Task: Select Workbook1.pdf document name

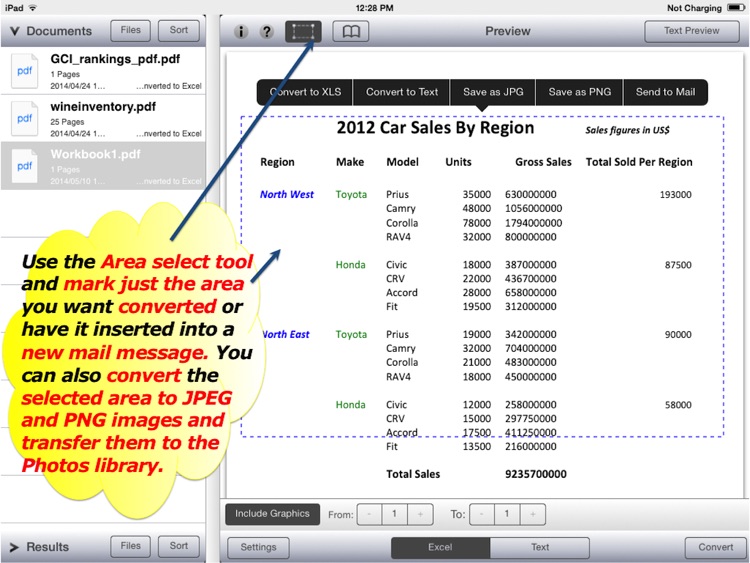Action: pyautogui.click(x=96, y=154)
